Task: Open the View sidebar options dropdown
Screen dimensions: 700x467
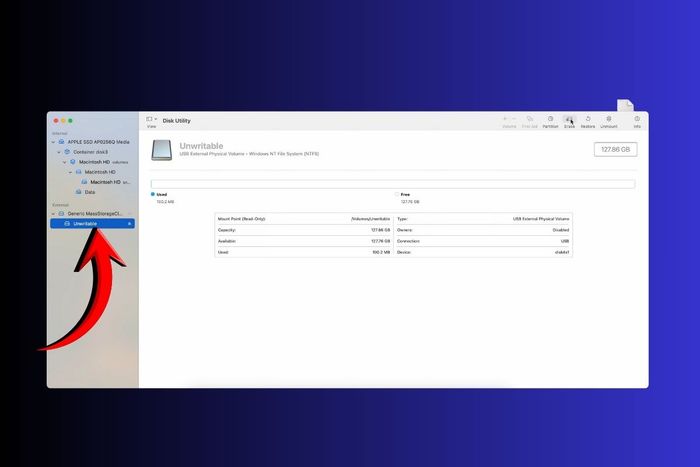Action: pyautogui.click(x=151, y=119)
